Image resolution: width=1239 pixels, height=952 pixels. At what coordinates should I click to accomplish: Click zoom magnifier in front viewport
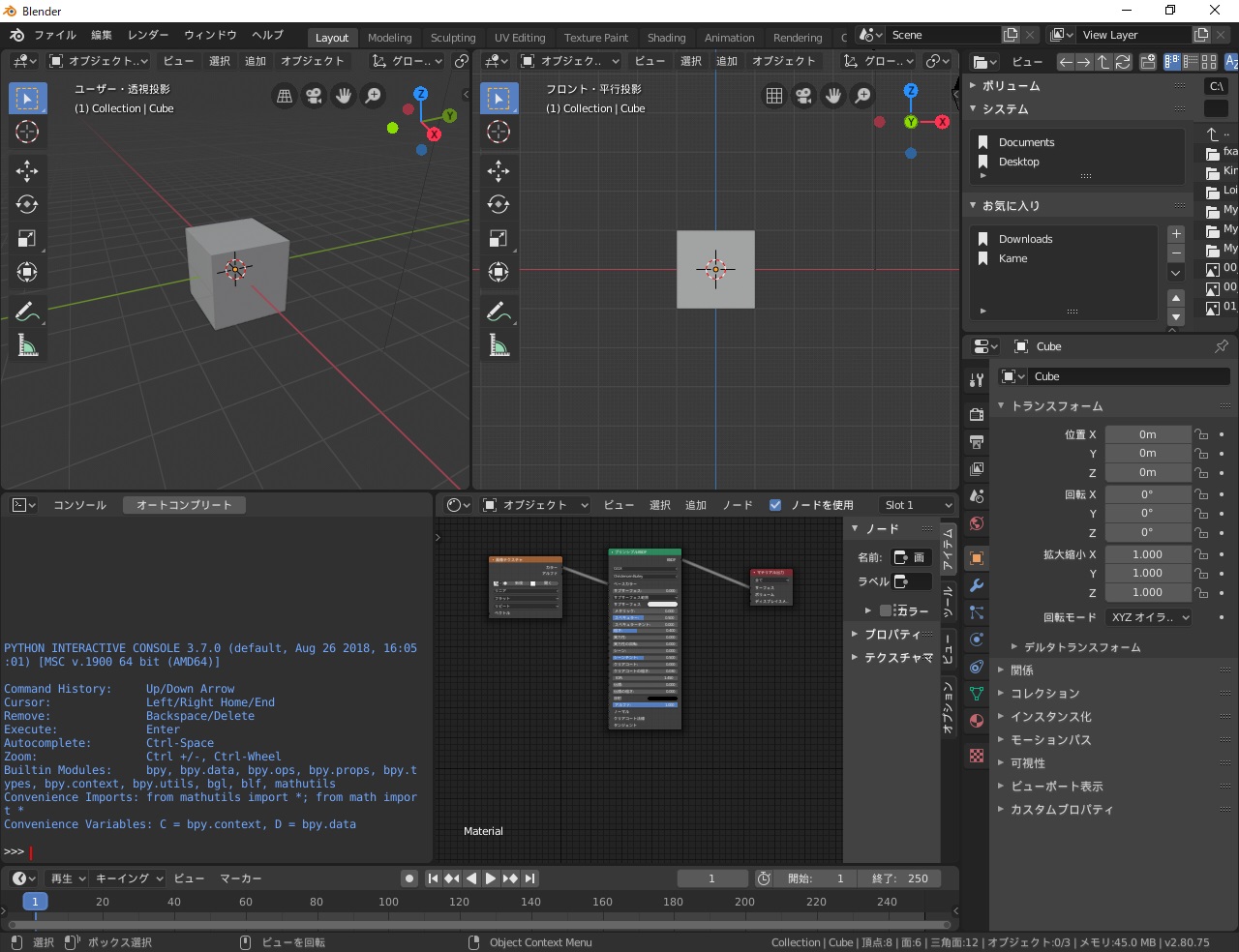pyautogui.click(x=862, y=96)
